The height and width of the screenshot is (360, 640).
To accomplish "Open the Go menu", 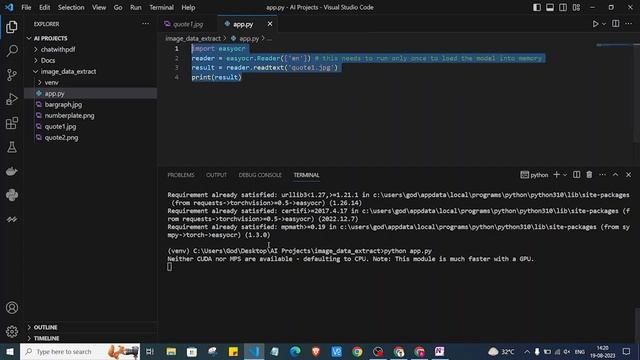I will coord(118,7).
